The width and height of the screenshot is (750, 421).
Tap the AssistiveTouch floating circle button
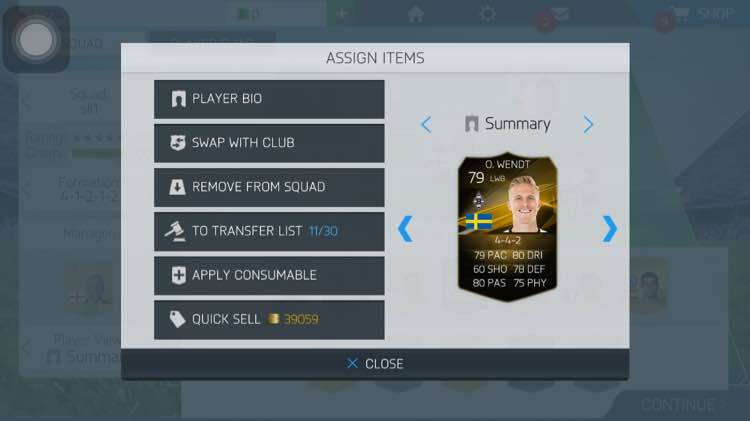coord(36,40)
